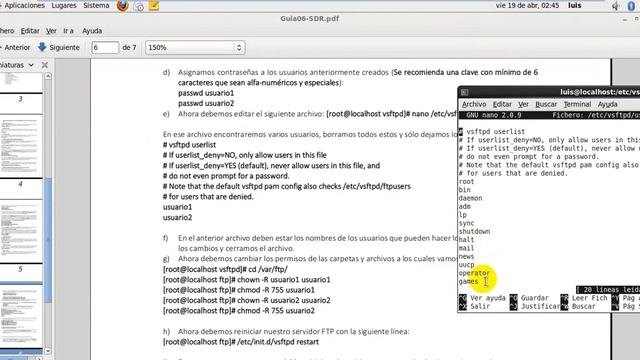640x360 pixels.
Task: Click the Siguiente button label
Action: tap(64, 47)
